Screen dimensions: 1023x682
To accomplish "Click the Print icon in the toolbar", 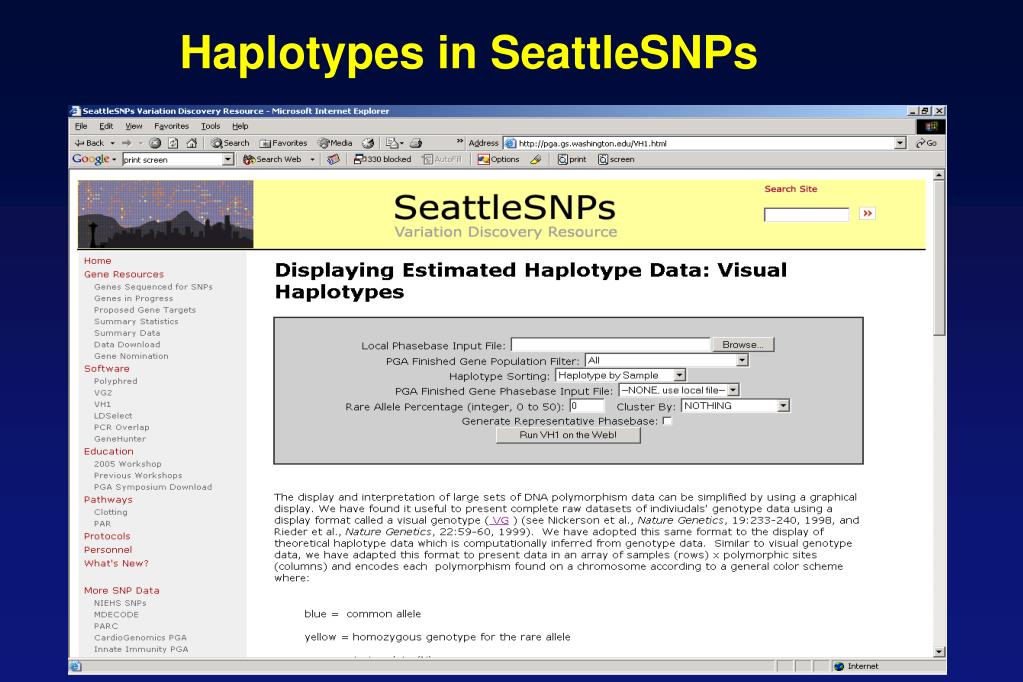I will coord(416,143).
